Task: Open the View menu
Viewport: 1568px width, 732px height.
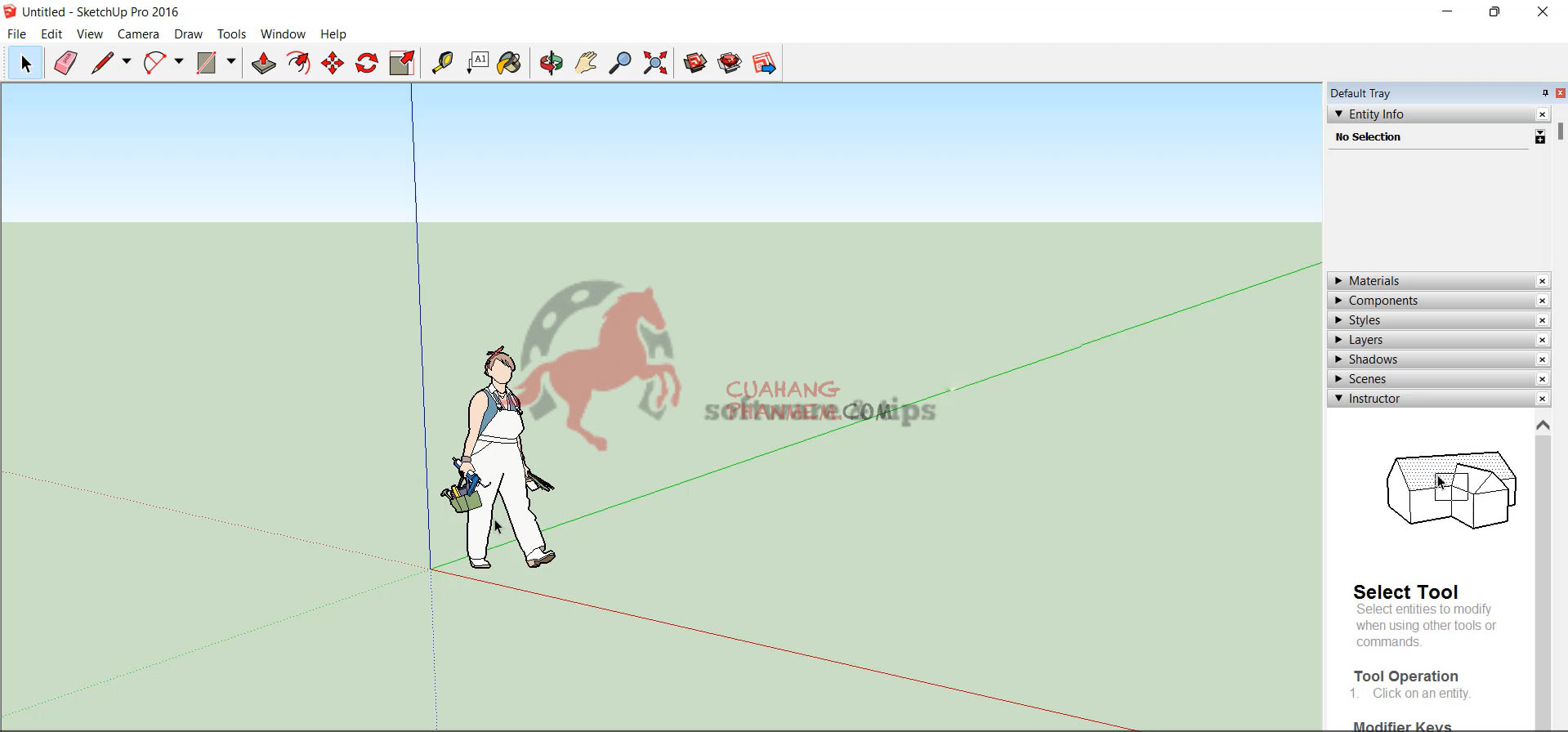Action: tap(90, 33)
